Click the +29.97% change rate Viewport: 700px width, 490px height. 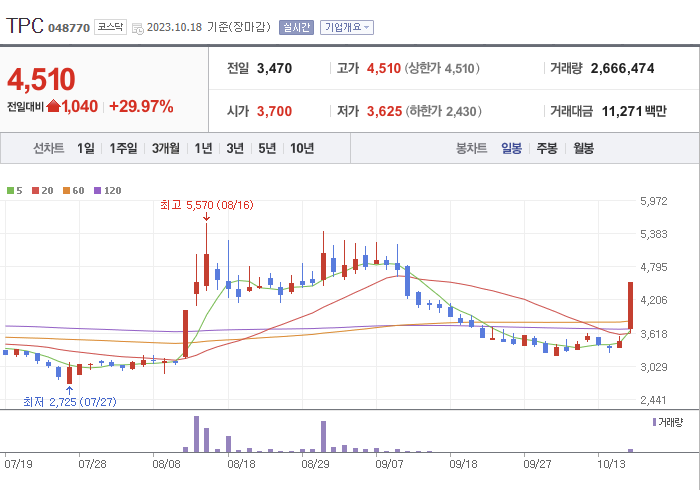tap(141, 107)
